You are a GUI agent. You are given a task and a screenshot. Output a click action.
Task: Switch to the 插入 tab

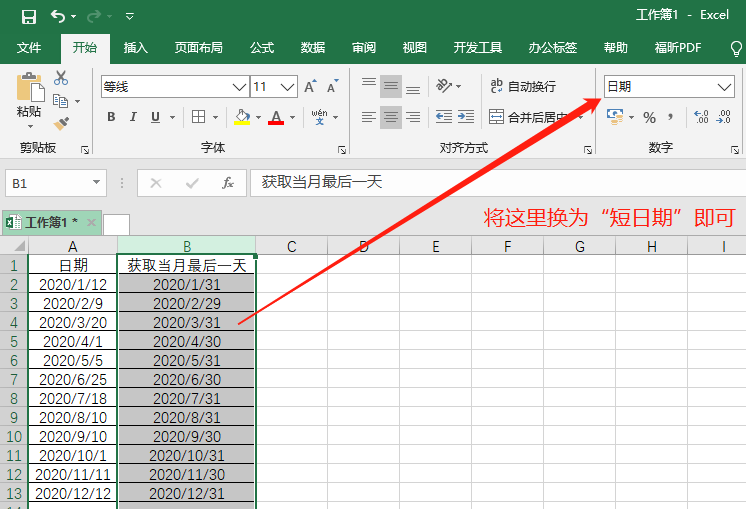pos(136,48)
